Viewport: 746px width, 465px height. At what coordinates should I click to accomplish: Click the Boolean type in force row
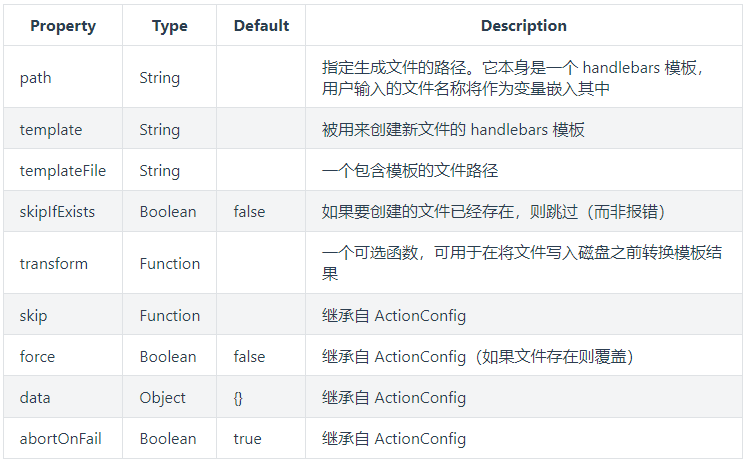pos(169,357)
